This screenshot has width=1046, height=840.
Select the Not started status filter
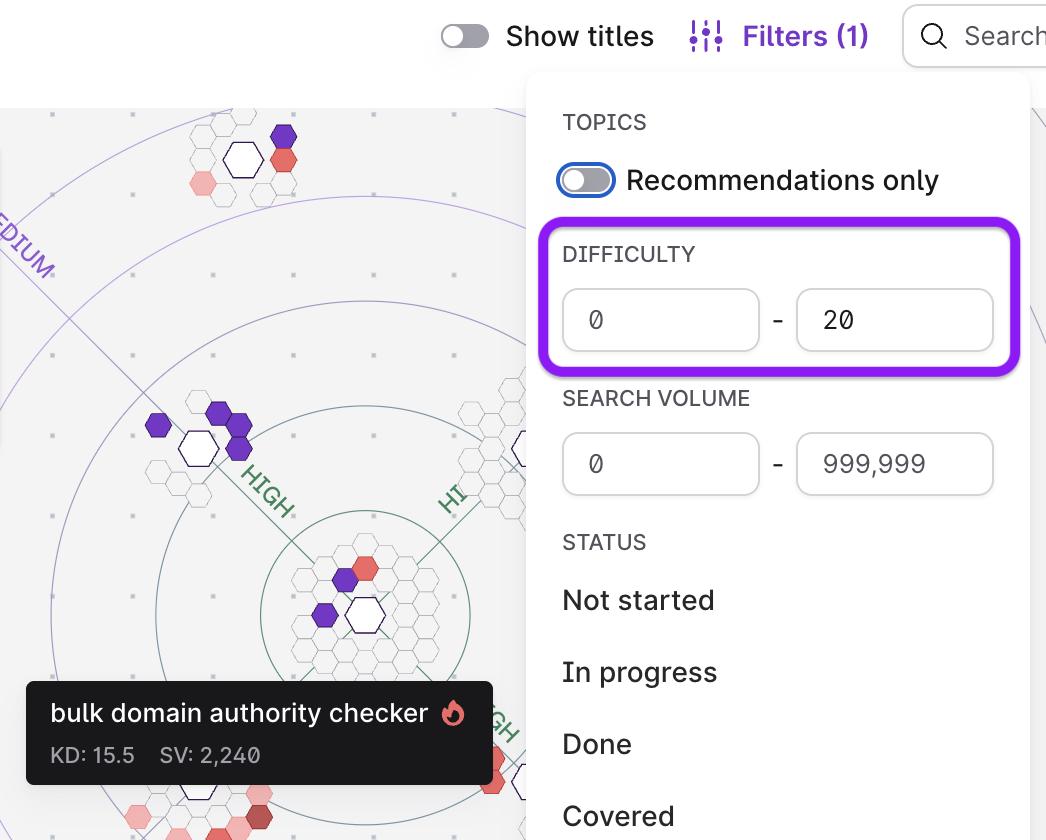638,600
